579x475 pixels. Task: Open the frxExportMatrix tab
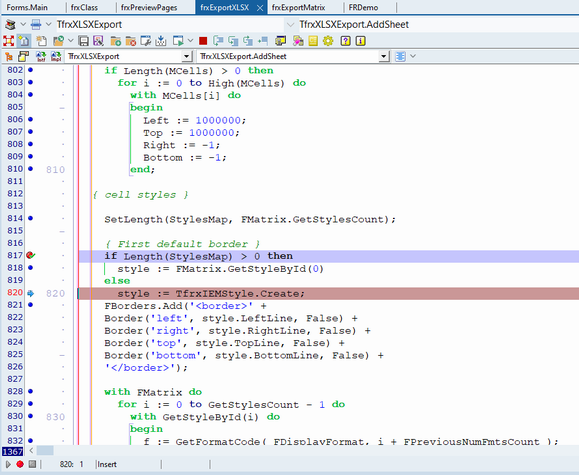298,7
